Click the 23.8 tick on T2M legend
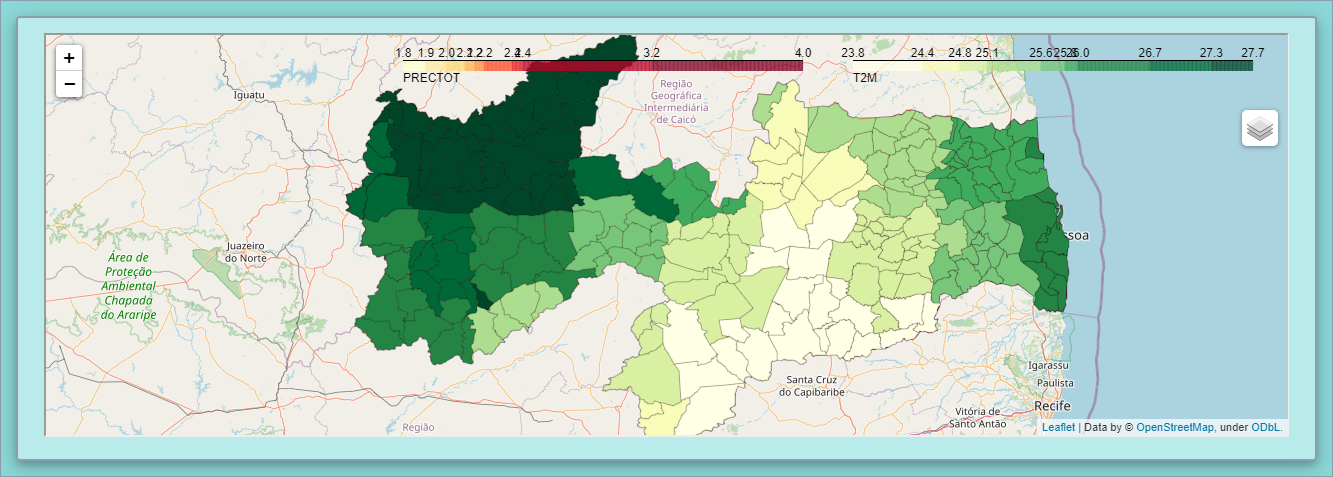This screenshot has width=1333, height=477. tap(853, 52)
